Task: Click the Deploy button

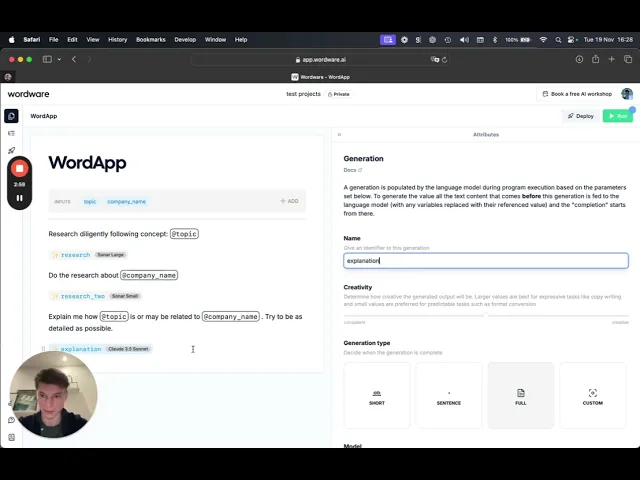Action: 580,116
